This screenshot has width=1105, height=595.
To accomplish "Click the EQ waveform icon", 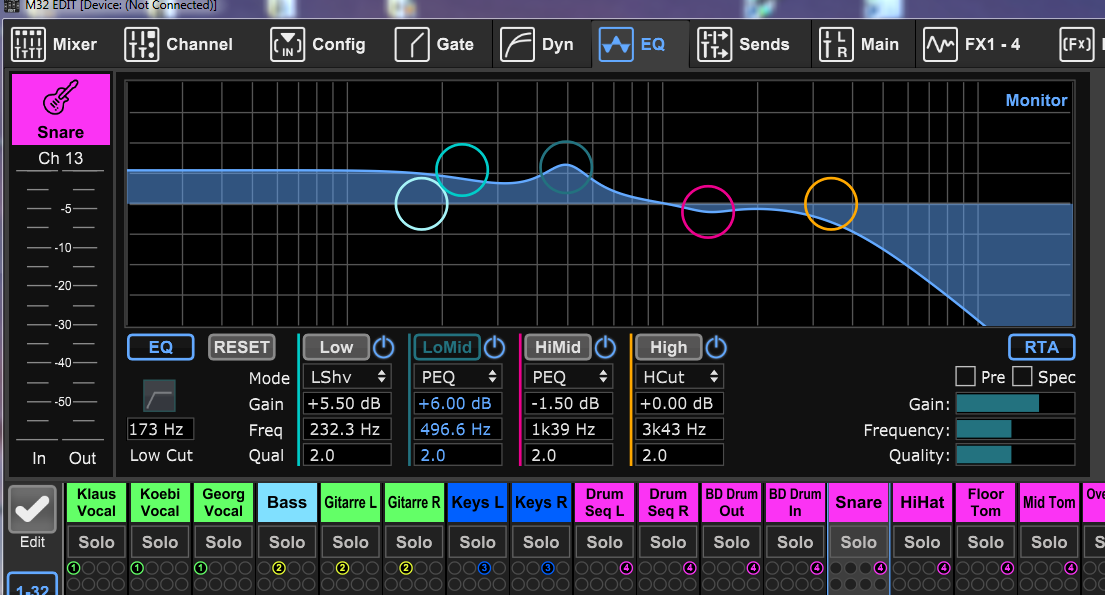I will 616,44.
